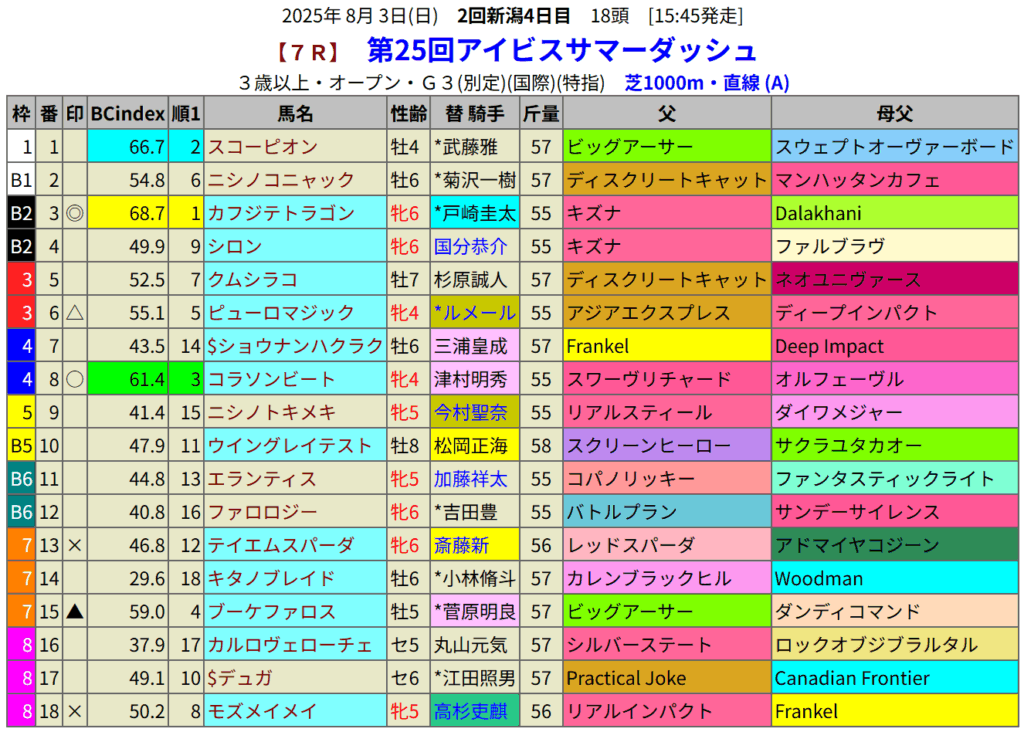Click the sire cell Practical Joke
This screenshot has height=732, width=1024.
coord(626,678)
